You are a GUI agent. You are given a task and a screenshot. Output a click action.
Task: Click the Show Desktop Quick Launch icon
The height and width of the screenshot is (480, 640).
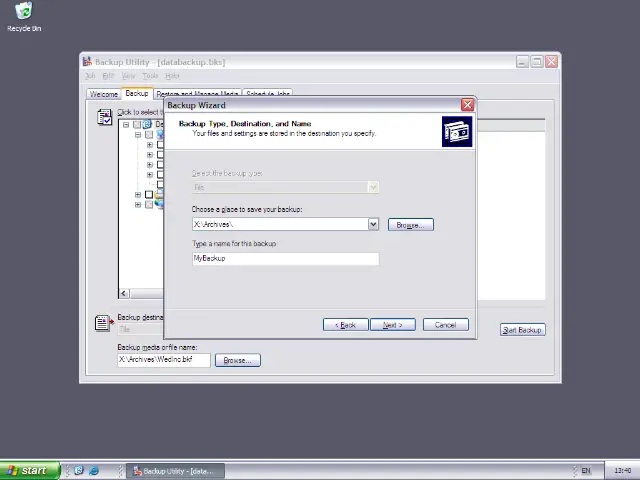coord(78,470)
